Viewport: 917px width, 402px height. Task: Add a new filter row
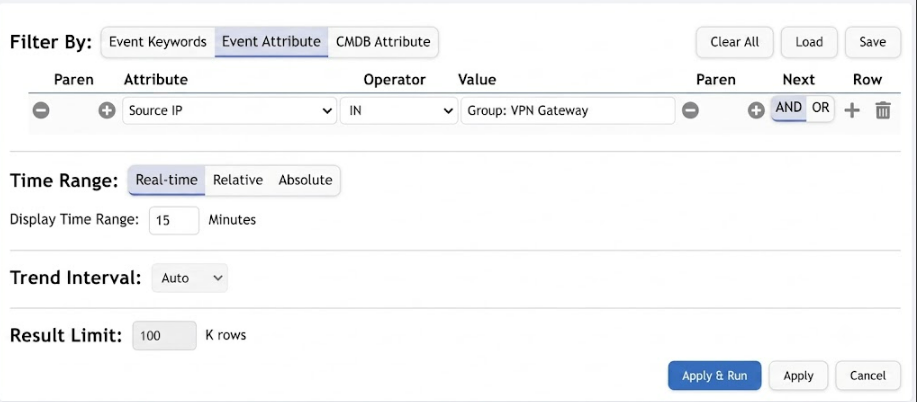coord(852,110)
